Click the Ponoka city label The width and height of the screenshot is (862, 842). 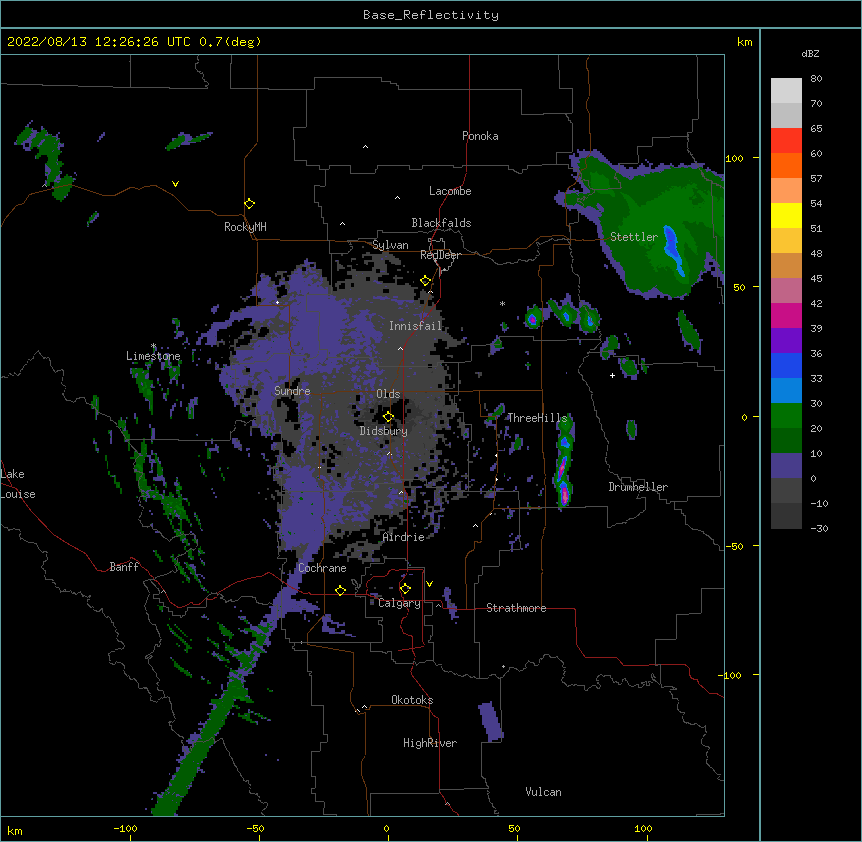480,136
